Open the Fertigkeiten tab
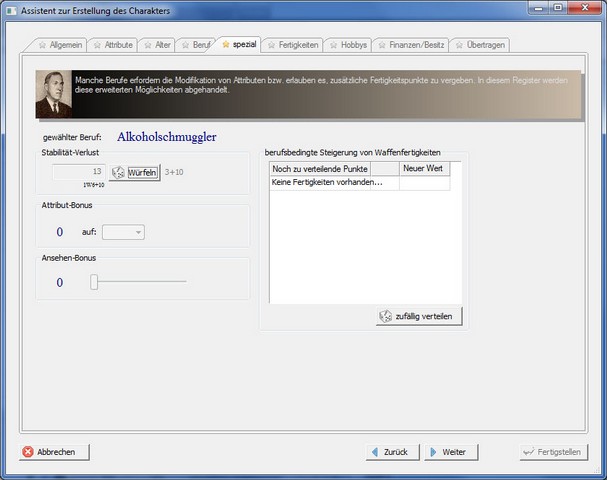Viewport: 607px width, 480px height. pos(293,45)
